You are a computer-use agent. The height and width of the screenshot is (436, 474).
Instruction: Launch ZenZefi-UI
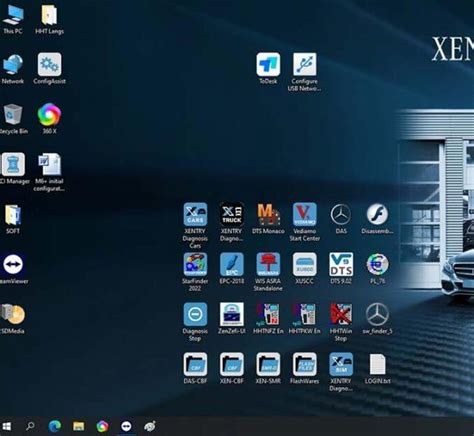pyautogui.click(x=232, y=319)
